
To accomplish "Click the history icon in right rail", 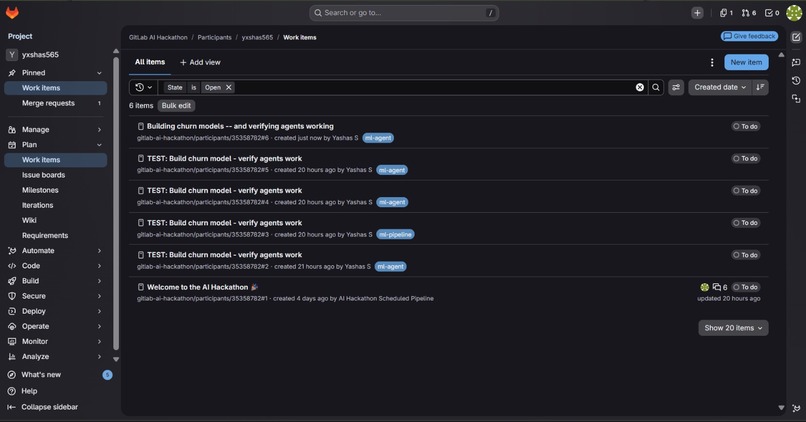I will click(x=796, y=80).
